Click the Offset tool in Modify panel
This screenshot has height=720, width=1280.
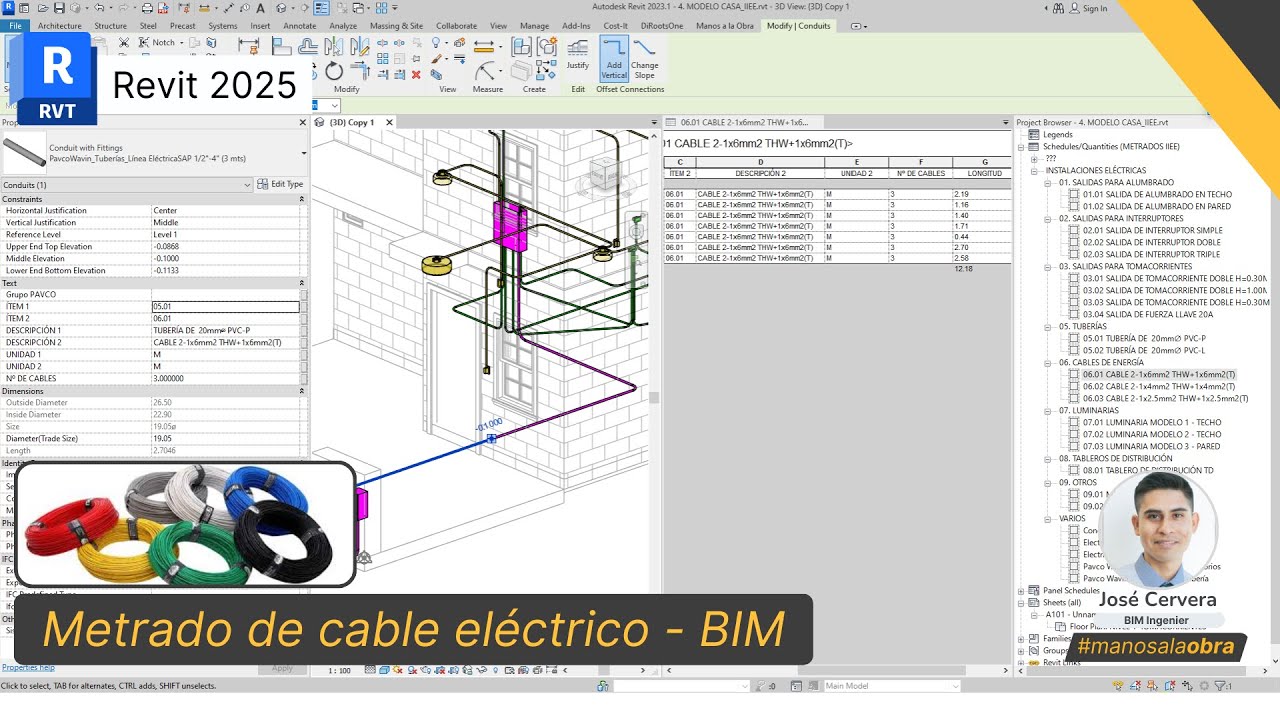tap(309, 47)
